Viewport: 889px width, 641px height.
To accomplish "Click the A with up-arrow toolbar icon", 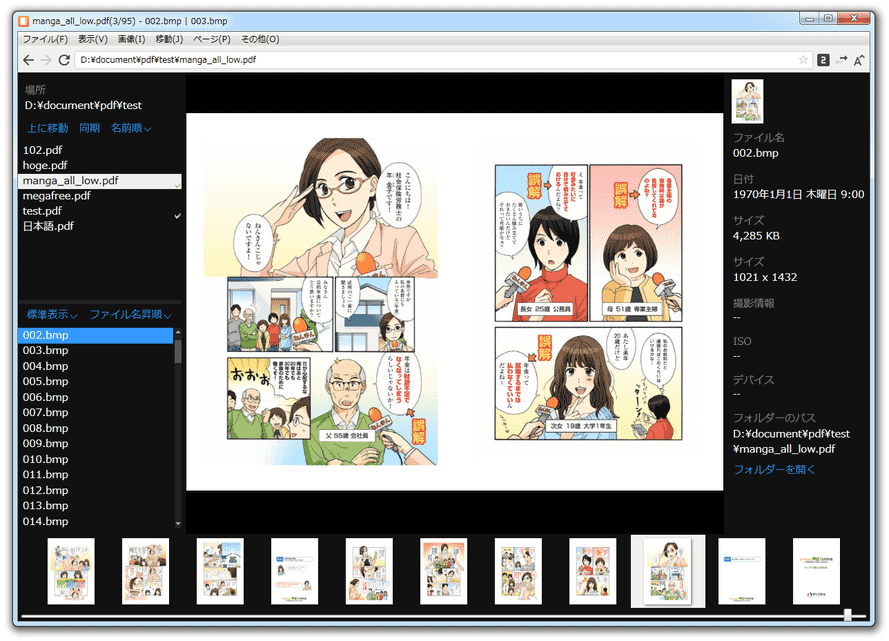I will coord(859,60).
